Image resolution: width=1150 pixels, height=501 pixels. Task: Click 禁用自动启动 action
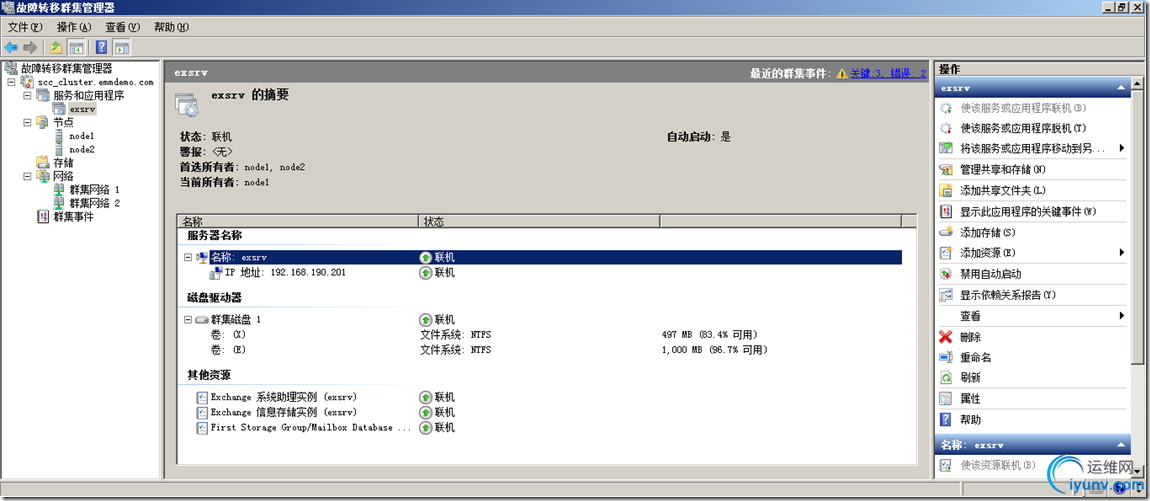991,274
